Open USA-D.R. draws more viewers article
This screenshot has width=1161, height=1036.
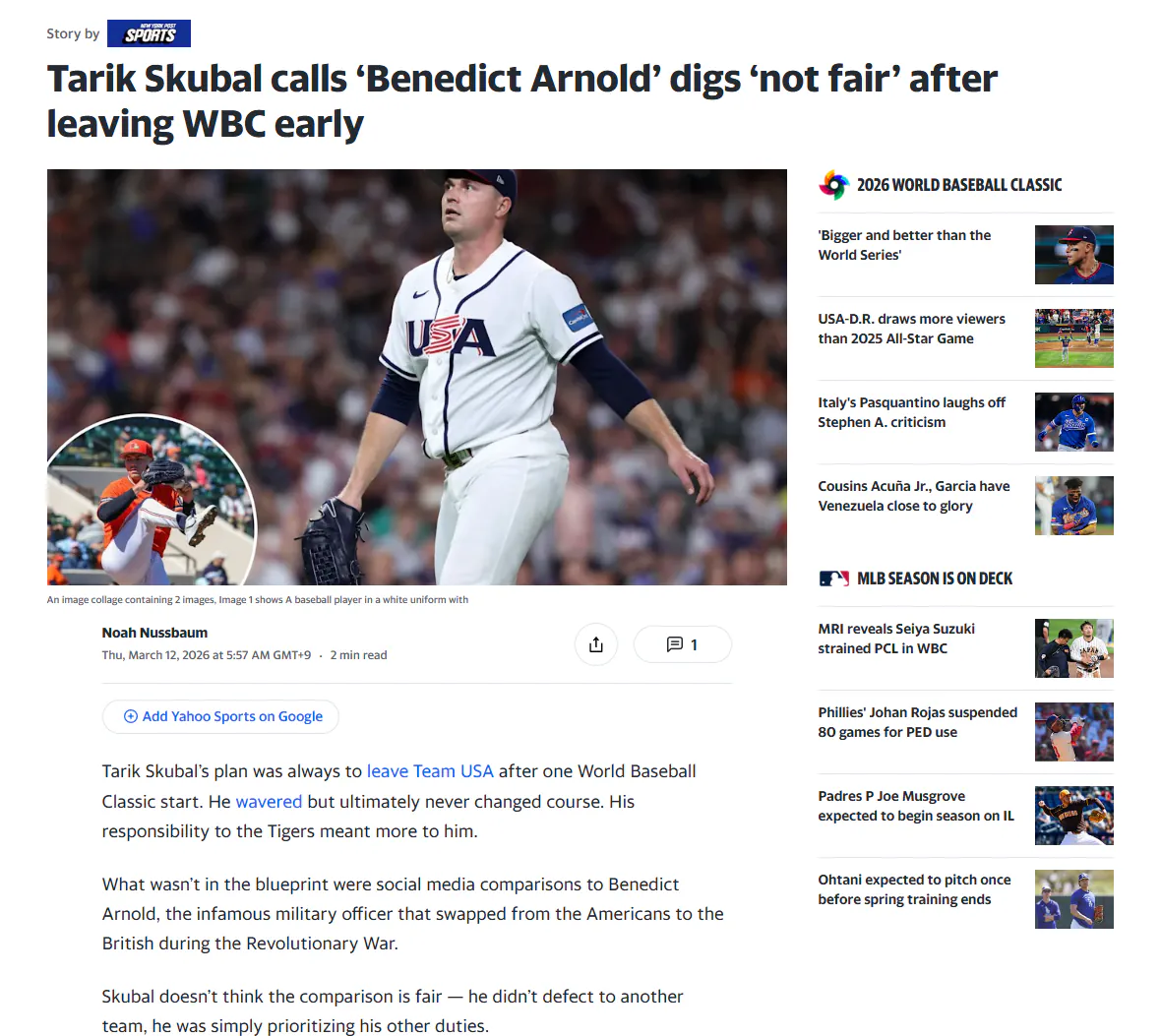(x=911, y=329)
